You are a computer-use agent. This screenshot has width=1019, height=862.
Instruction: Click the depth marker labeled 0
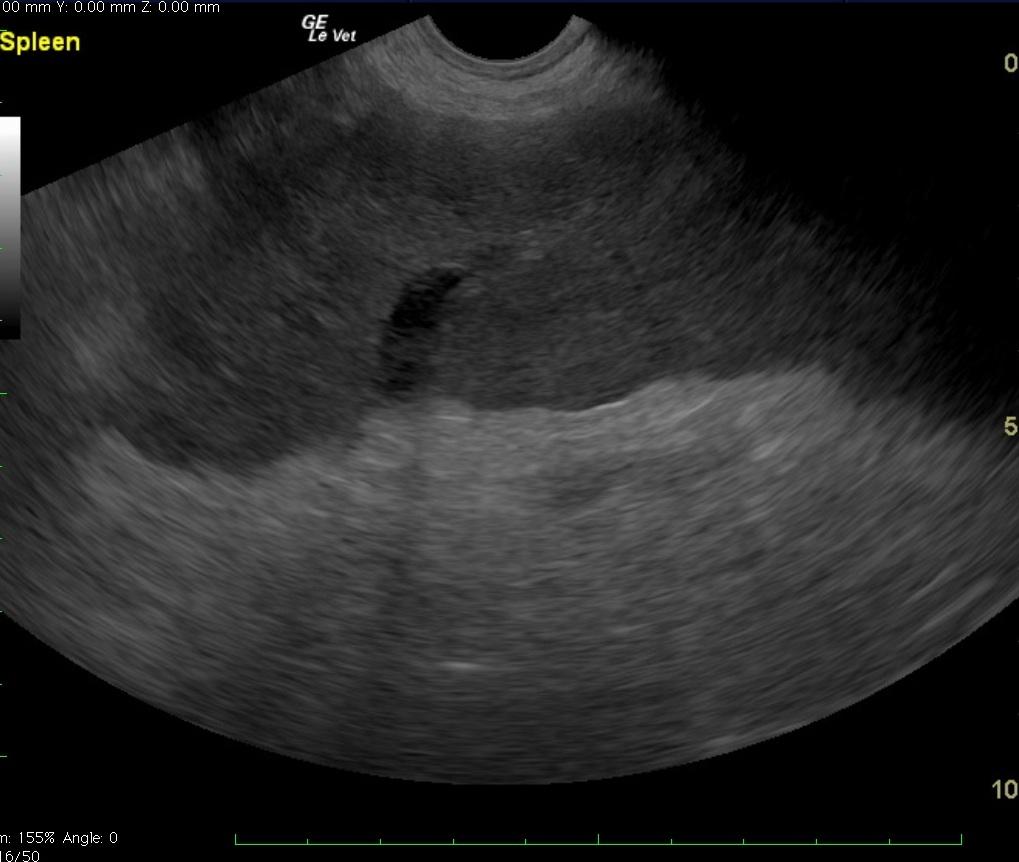pos(1009,64)
